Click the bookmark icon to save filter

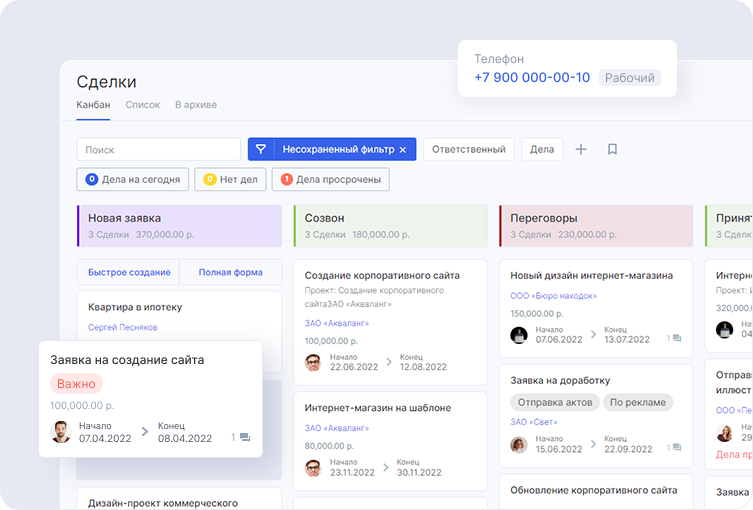pos(613,149)
